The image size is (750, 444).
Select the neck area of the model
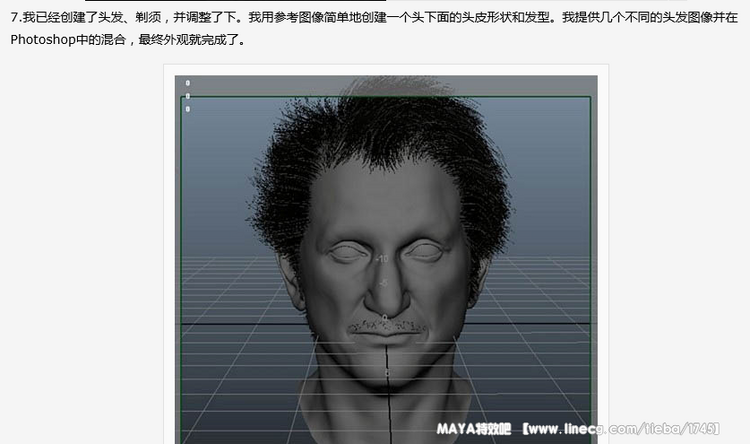pyautogui.click(x=386, y=410)
